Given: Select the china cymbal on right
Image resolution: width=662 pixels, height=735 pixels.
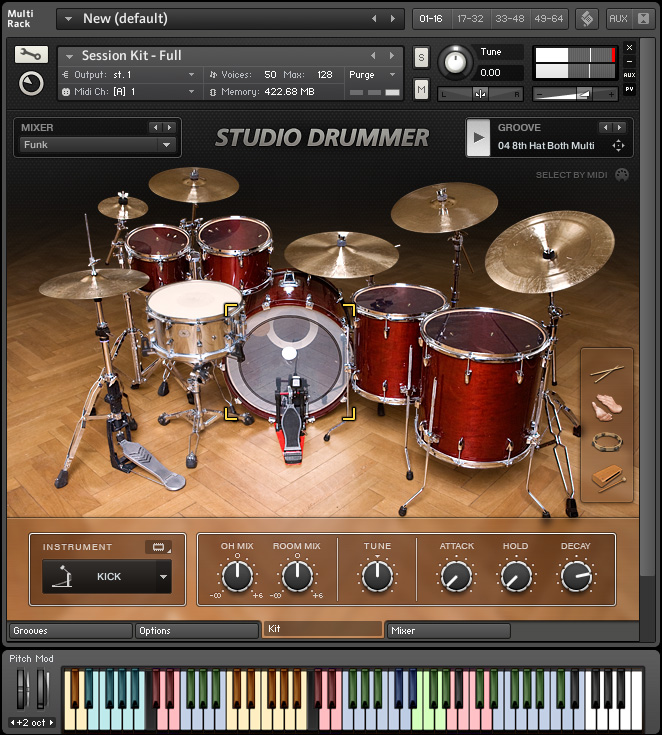Looking at the screenshot, I should click(549, 252).
